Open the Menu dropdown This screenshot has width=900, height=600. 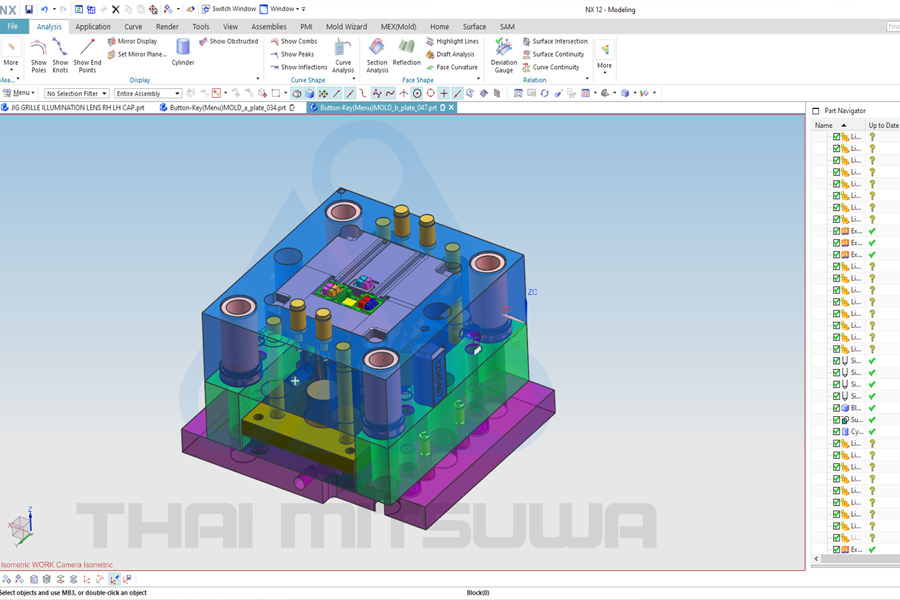(x=18, y=93)
